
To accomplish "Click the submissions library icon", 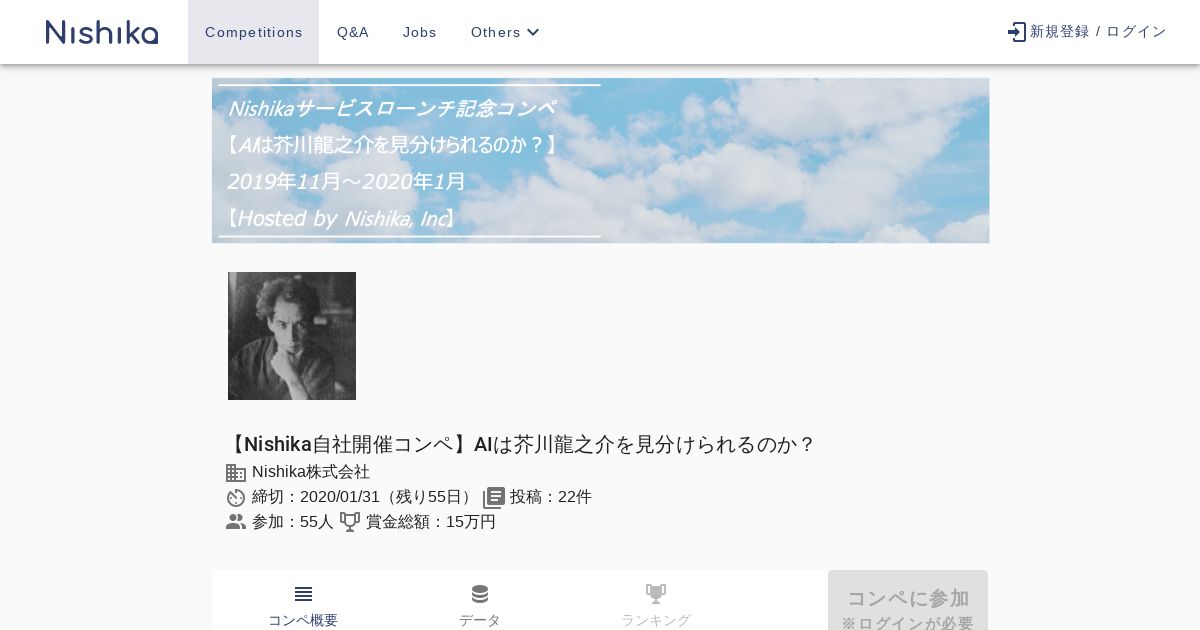I will click(494, 498).
